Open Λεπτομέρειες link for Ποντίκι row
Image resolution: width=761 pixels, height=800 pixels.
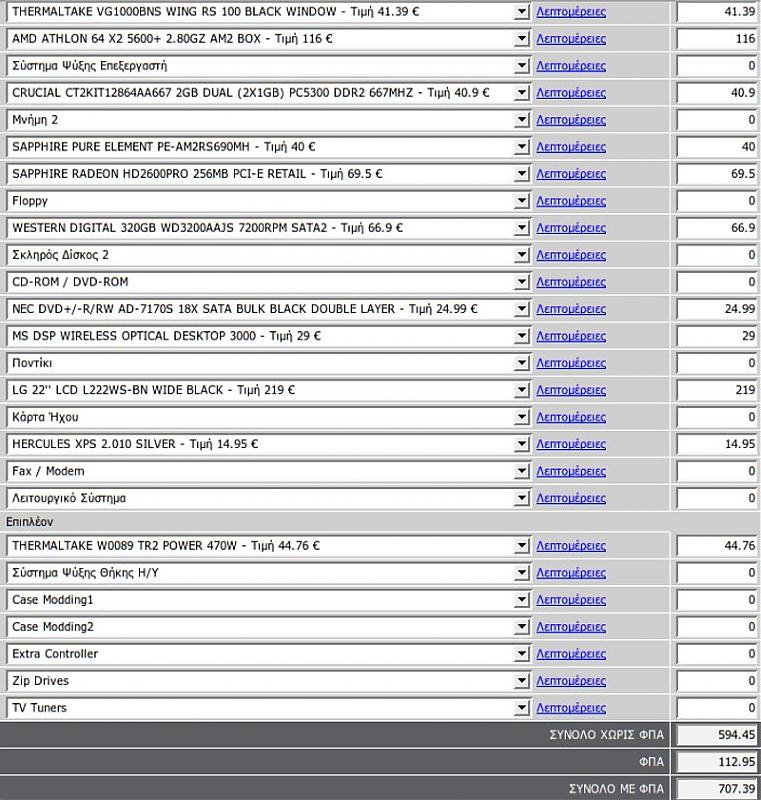tap(571, 363)
